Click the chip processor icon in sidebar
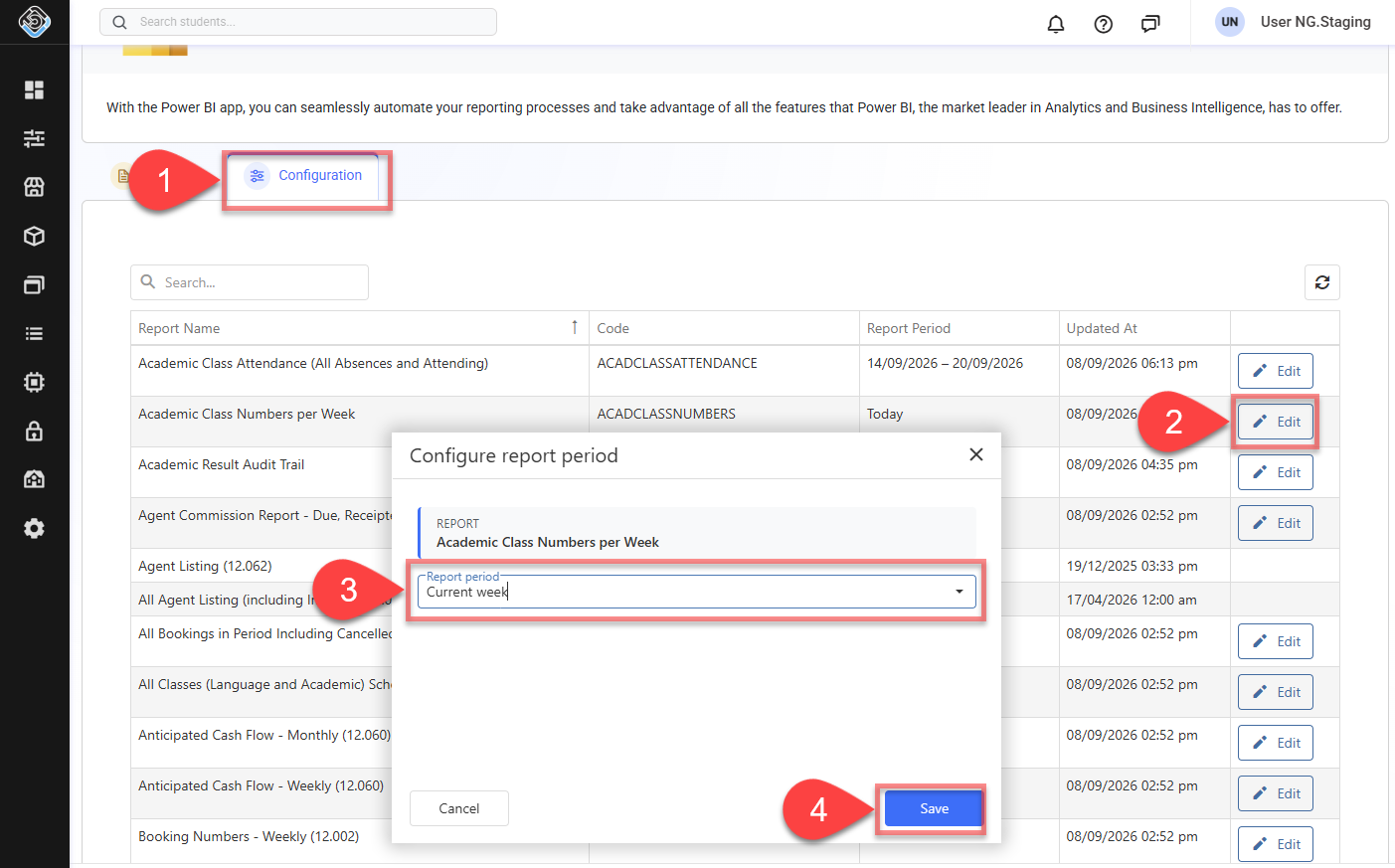Screen dimensions: 1395x868 (x=34, y=382)
